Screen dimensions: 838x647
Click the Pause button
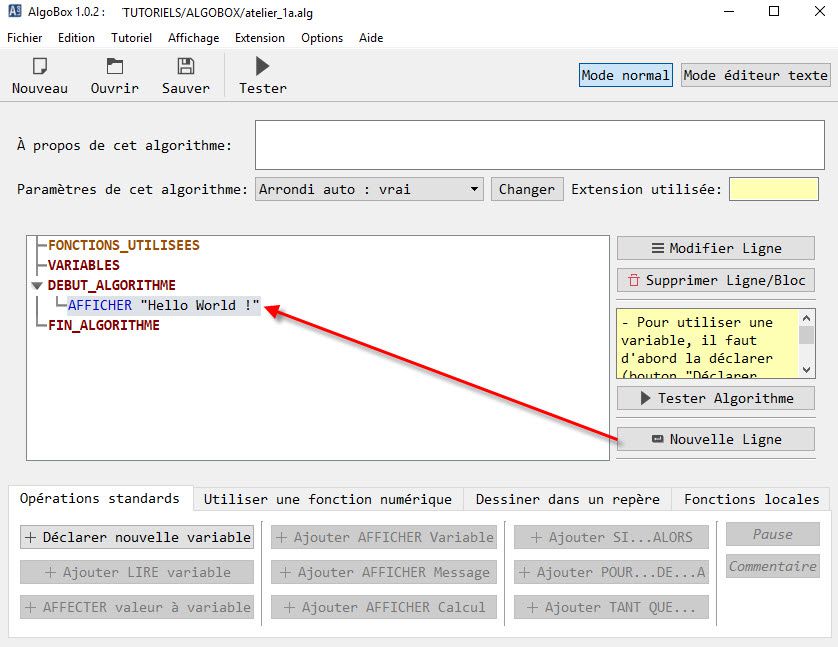[x=773, y=534]
